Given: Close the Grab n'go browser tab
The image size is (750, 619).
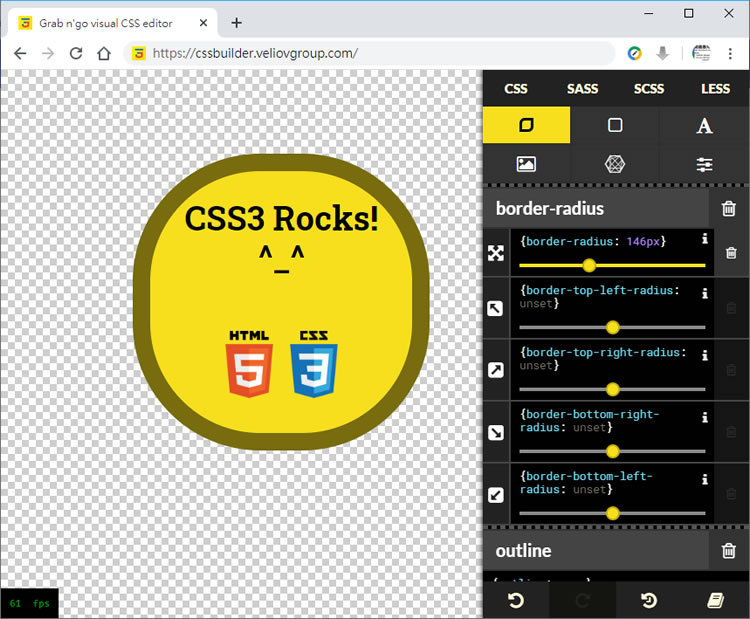Looking at the screenshot, I should 203,23.
